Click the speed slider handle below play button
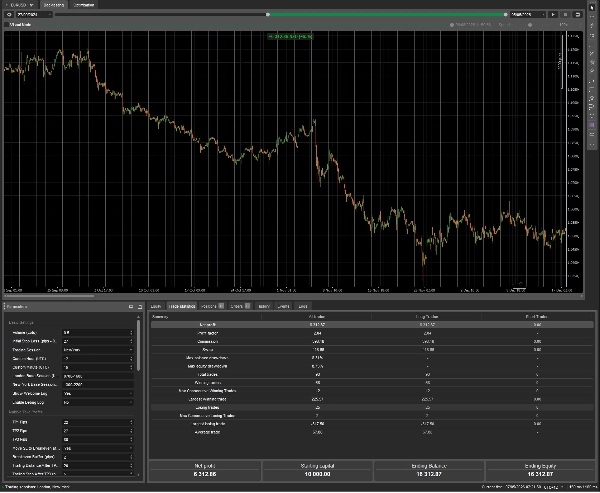Screen dimensions: 600x493 point(530,25)
